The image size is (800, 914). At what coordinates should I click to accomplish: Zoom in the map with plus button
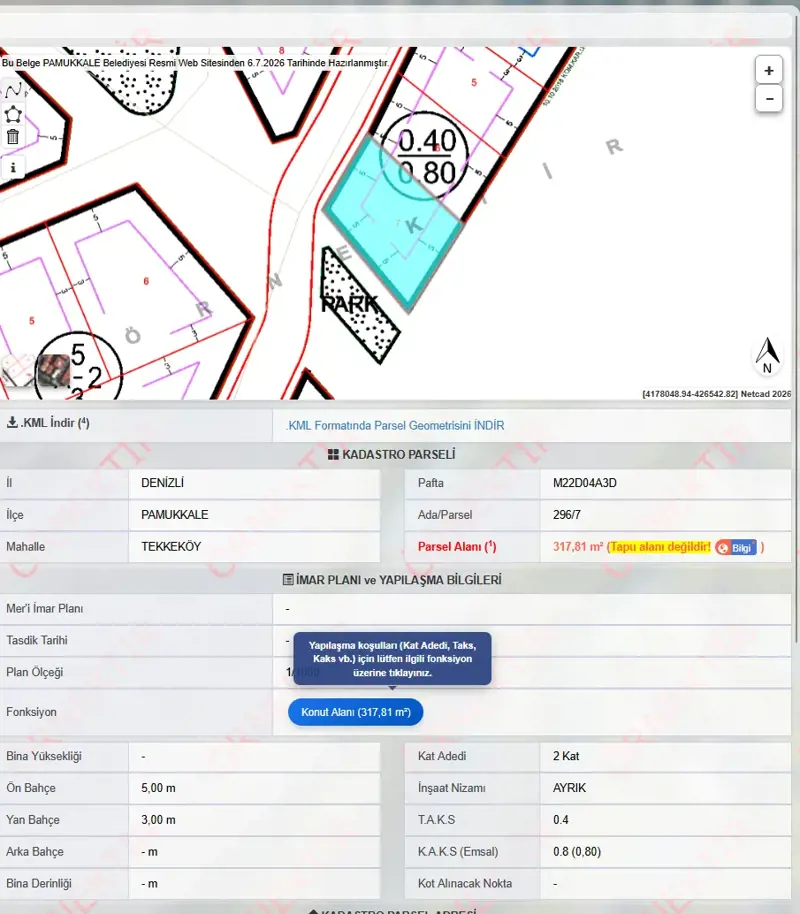pyautogui.click(x=769, y=71)
